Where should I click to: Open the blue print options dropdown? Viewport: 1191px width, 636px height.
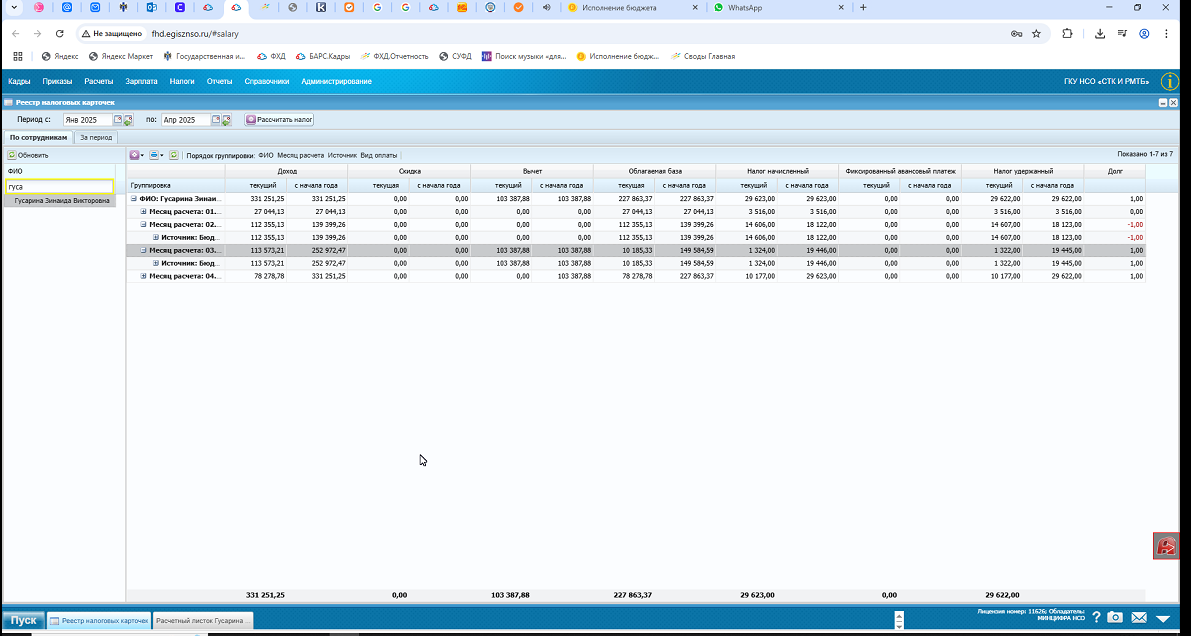pyautogui.click(x=156, y=155)
